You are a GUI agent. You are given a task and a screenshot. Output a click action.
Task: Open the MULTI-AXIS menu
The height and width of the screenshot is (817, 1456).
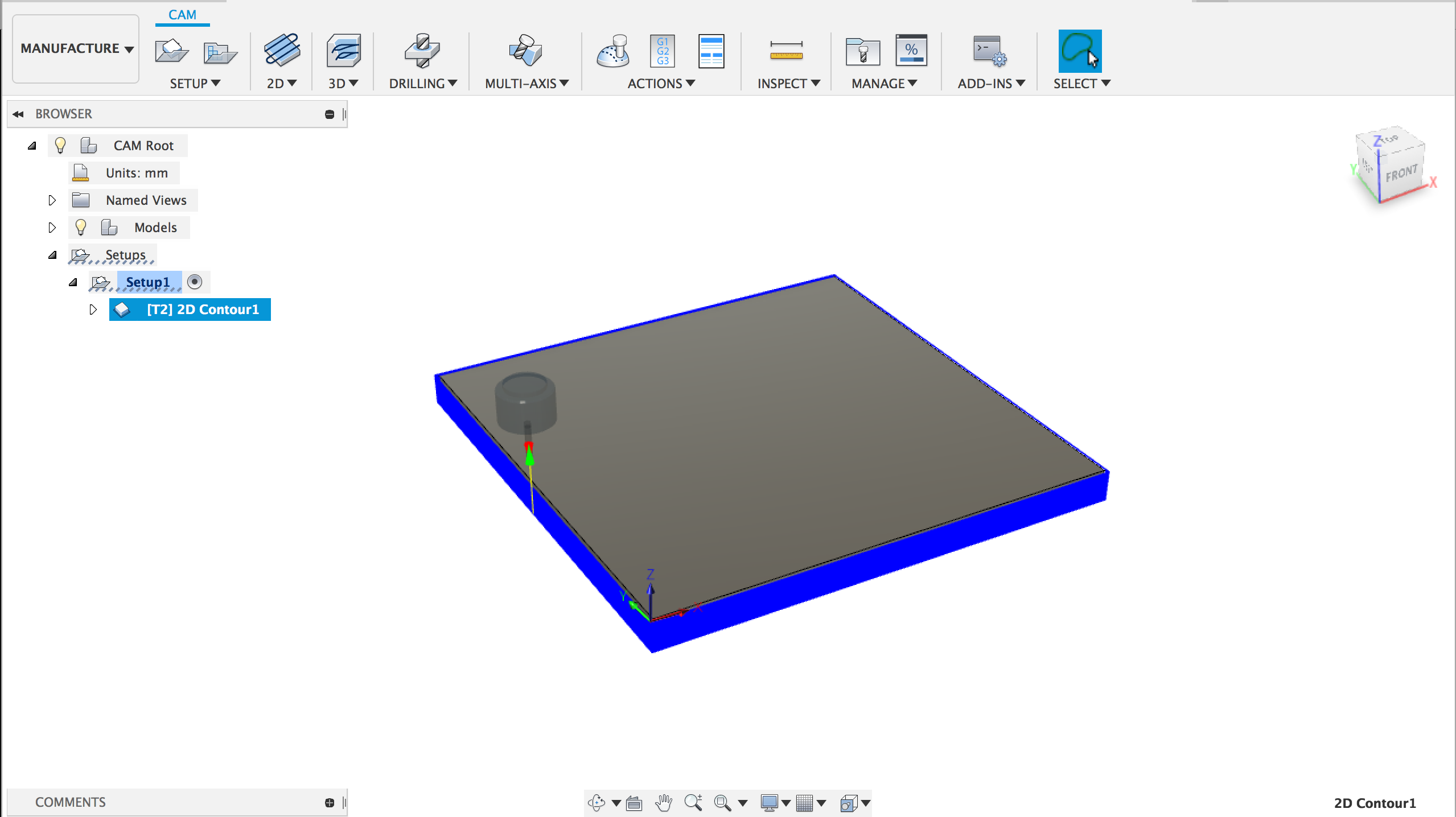pyautogui.click(x=527, y=84)
